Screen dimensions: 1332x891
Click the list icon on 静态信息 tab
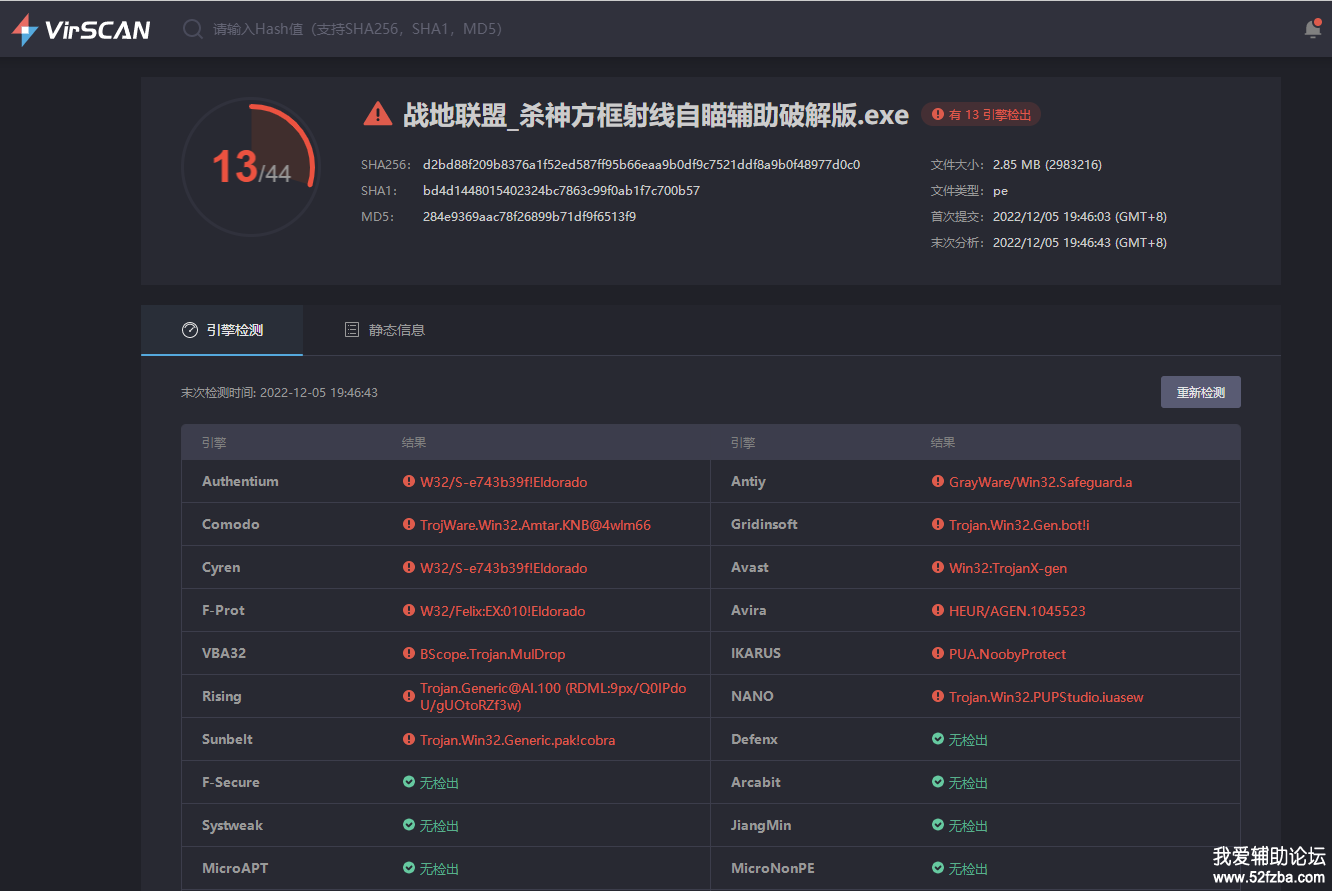[352, 330]
